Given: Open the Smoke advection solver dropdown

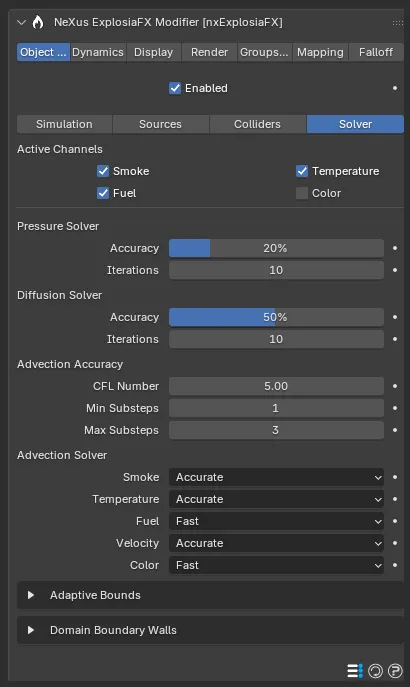Looking at the screenshot, I should pyautogui.click(x=276, y=477).
